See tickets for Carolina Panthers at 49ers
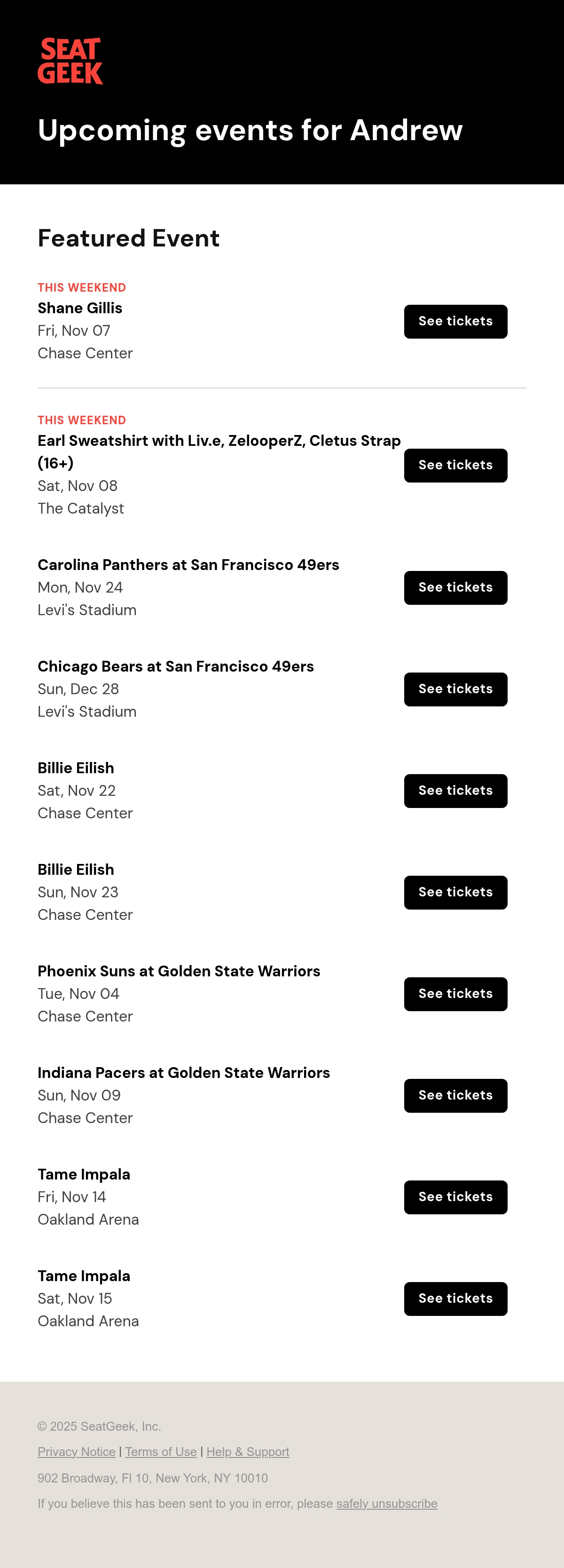The width and height of the screenshot is (564, 1568). (455, 587)
